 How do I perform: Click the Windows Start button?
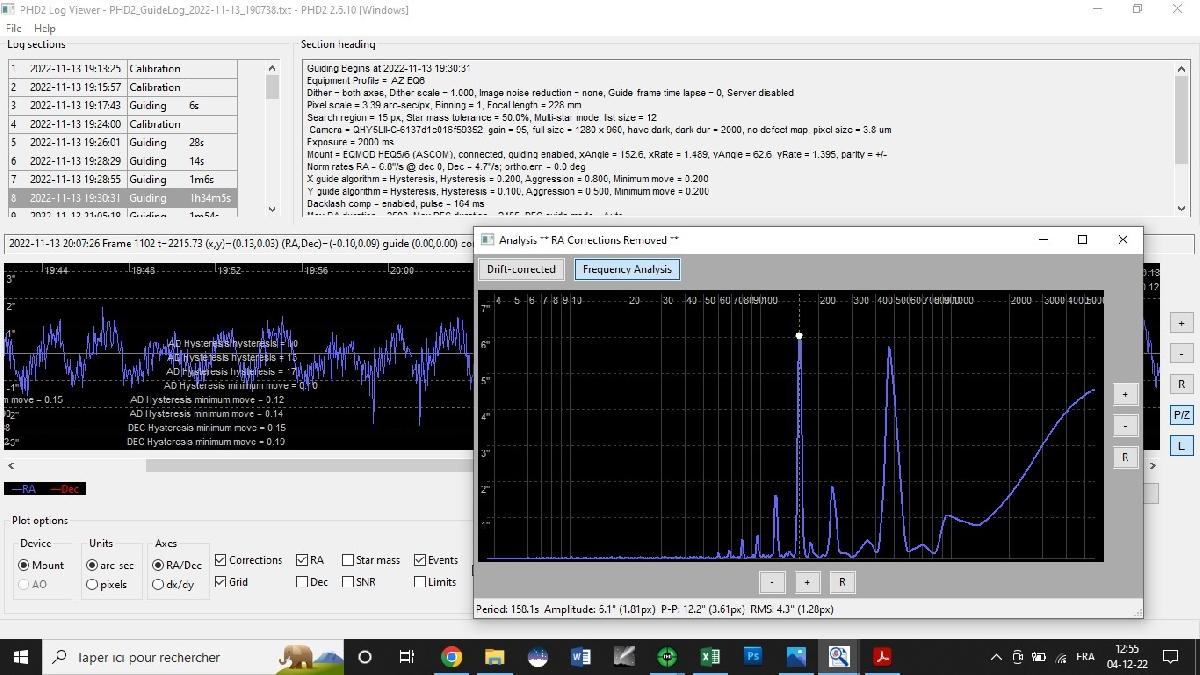pos(20,657)
